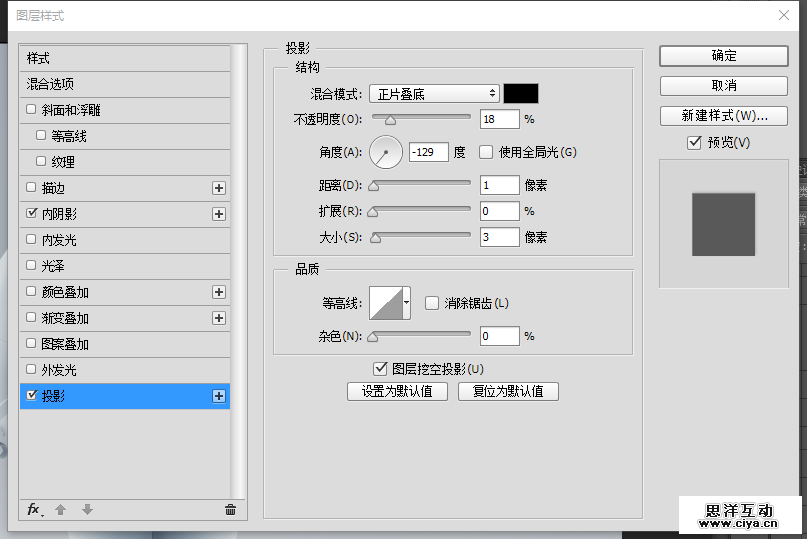
Task: Select 混合选项 in the styles list
Action: click(51, 84)
